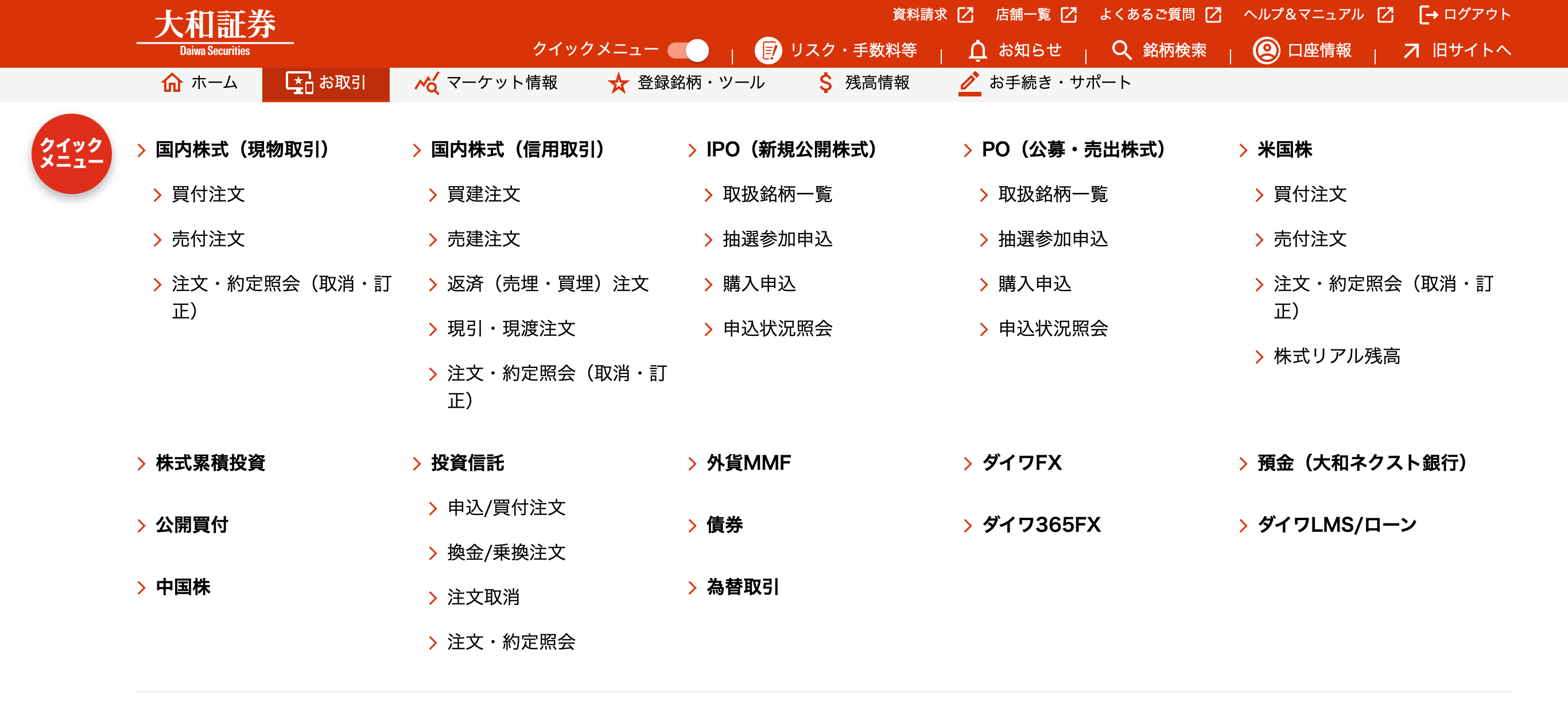Image resolution: width=1568 pixels, height=713 pixels.
Task: Open 現引・現渡注文
Action: [x=511, y=329]
